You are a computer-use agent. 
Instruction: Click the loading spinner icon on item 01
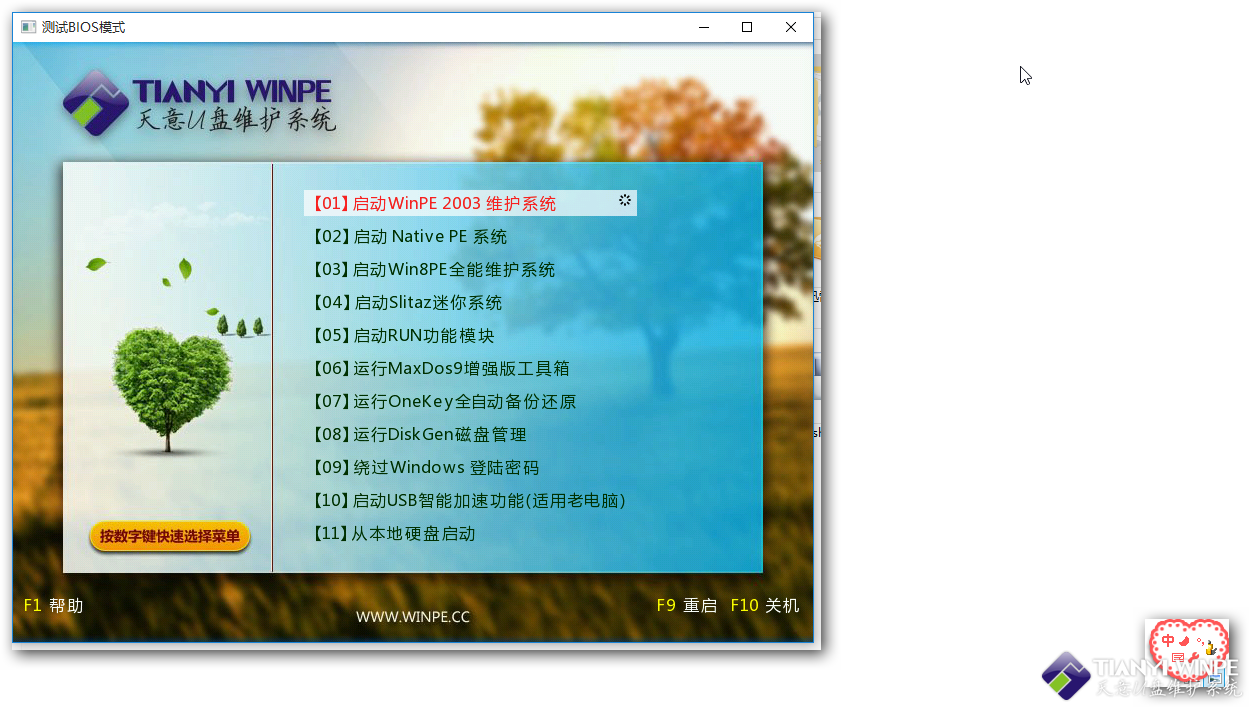pyautogui.click(x=625, y=200)
